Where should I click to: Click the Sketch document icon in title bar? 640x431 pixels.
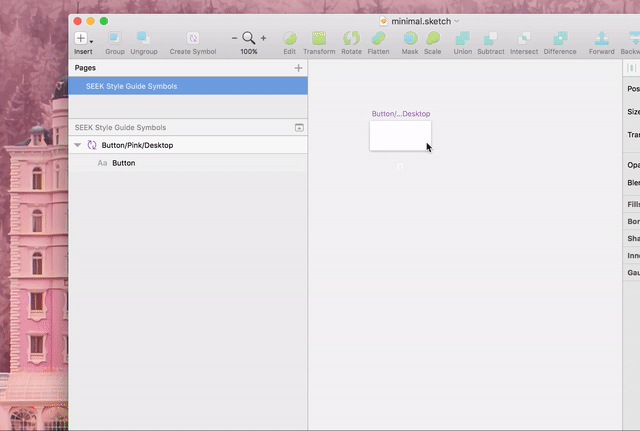coord(383,21)
